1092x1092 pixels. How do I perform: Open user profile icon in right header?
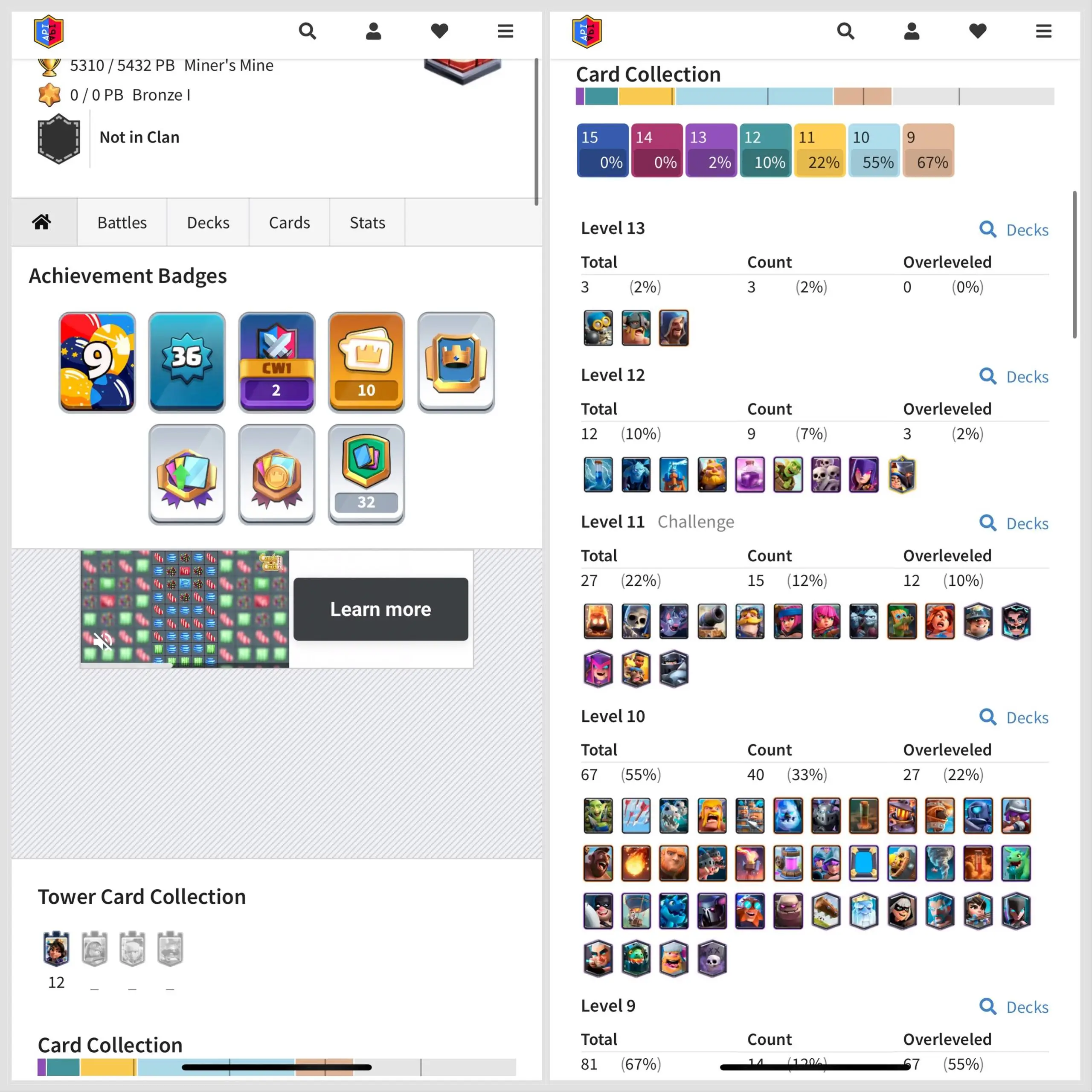click(x=911, y=31)
